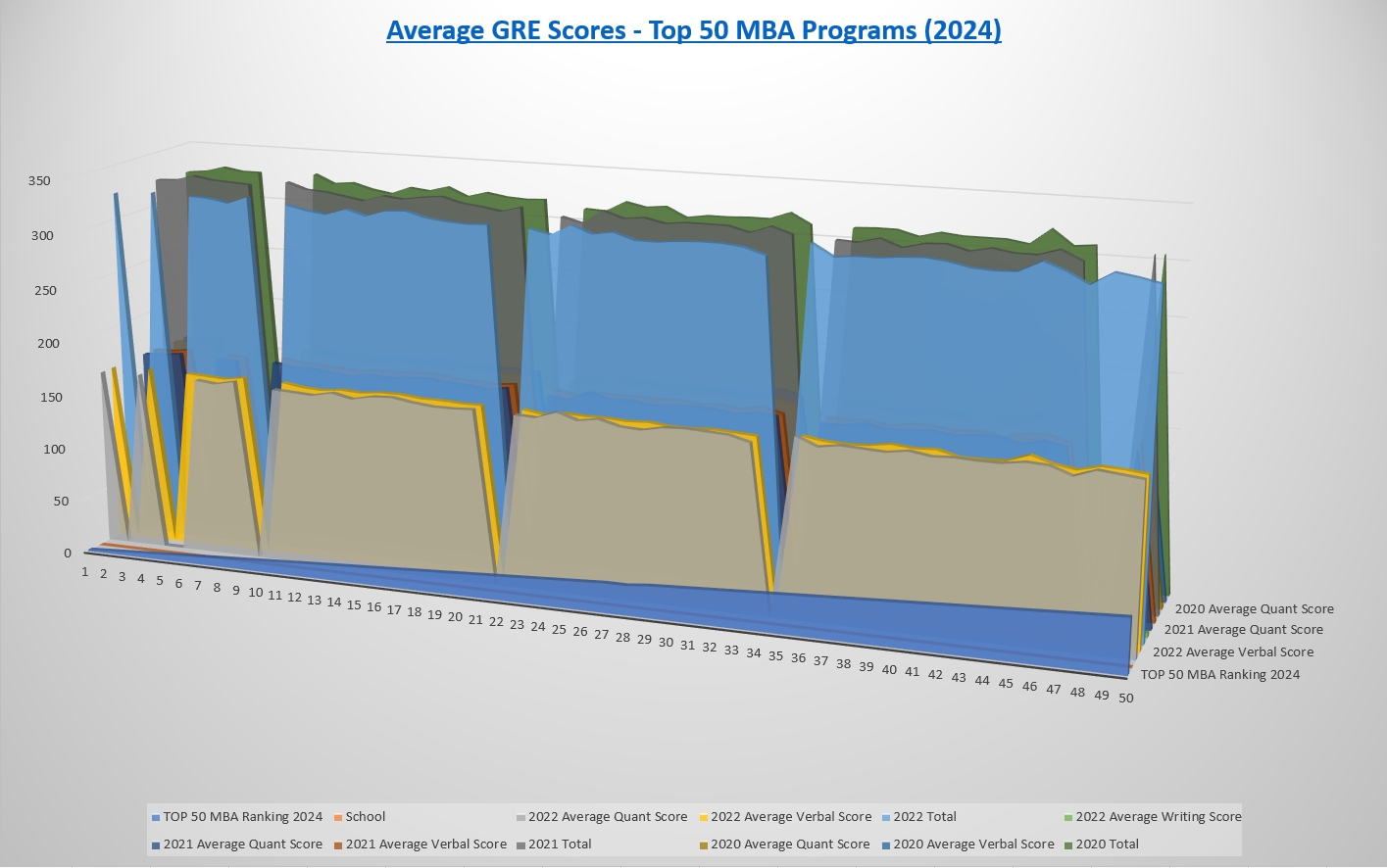Click vertical axis value 0
Screen dimensions: 1387x868
pos(68,554)
